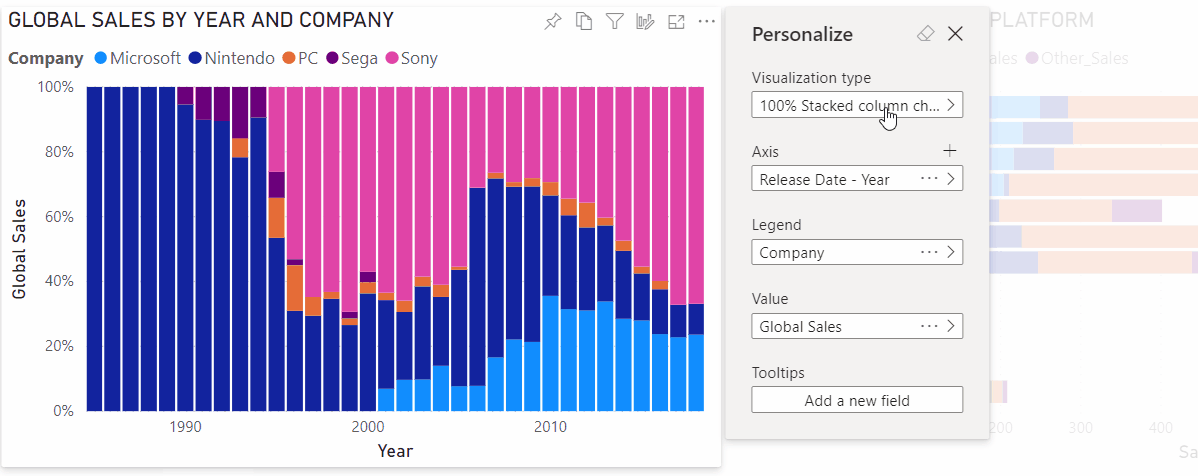Screen dimensions: 1198x476
Task: Open filters on the visual
Action: point(615,22)
